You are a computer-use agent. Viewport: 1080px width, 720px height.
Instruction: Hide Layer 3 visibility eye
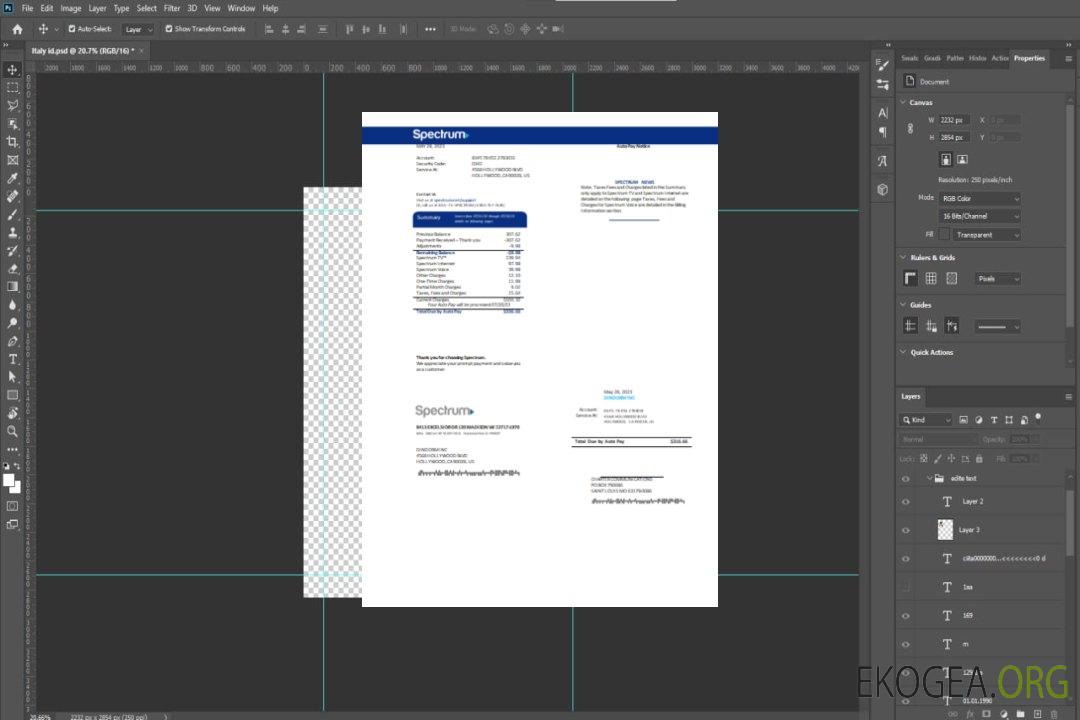click(906, 531)
